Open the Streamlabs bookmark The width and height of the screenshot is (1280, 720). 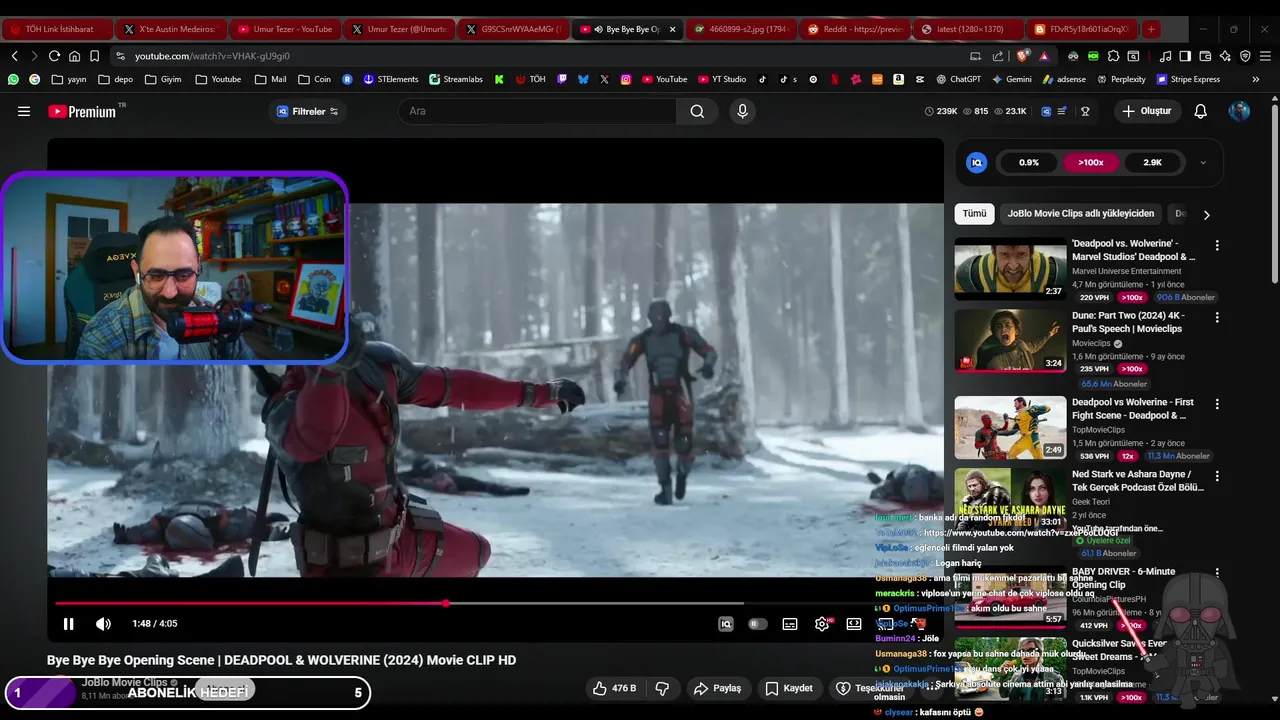click(x=456, y=79)
